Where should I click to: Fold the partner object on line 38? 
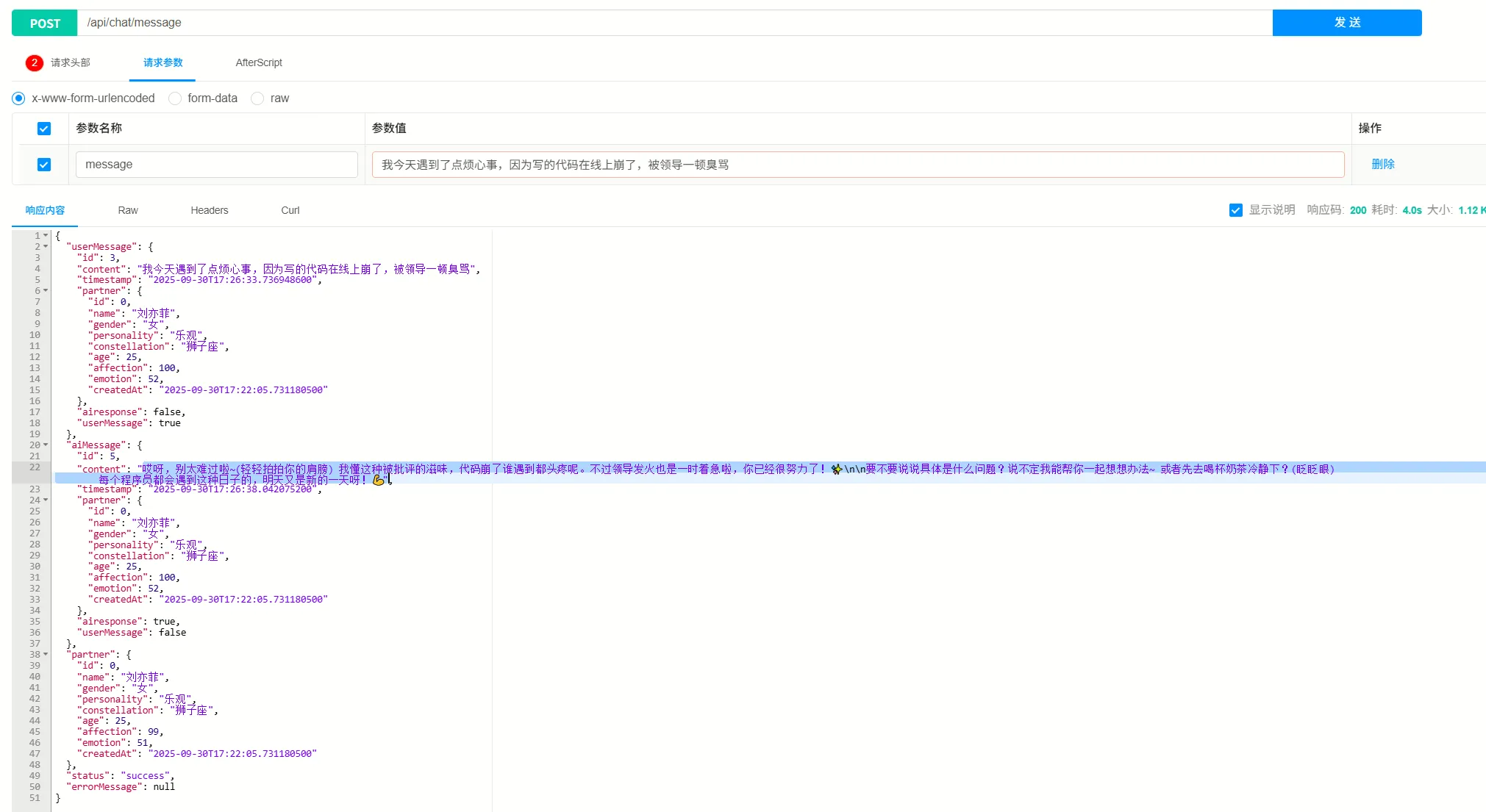point(46,654)
